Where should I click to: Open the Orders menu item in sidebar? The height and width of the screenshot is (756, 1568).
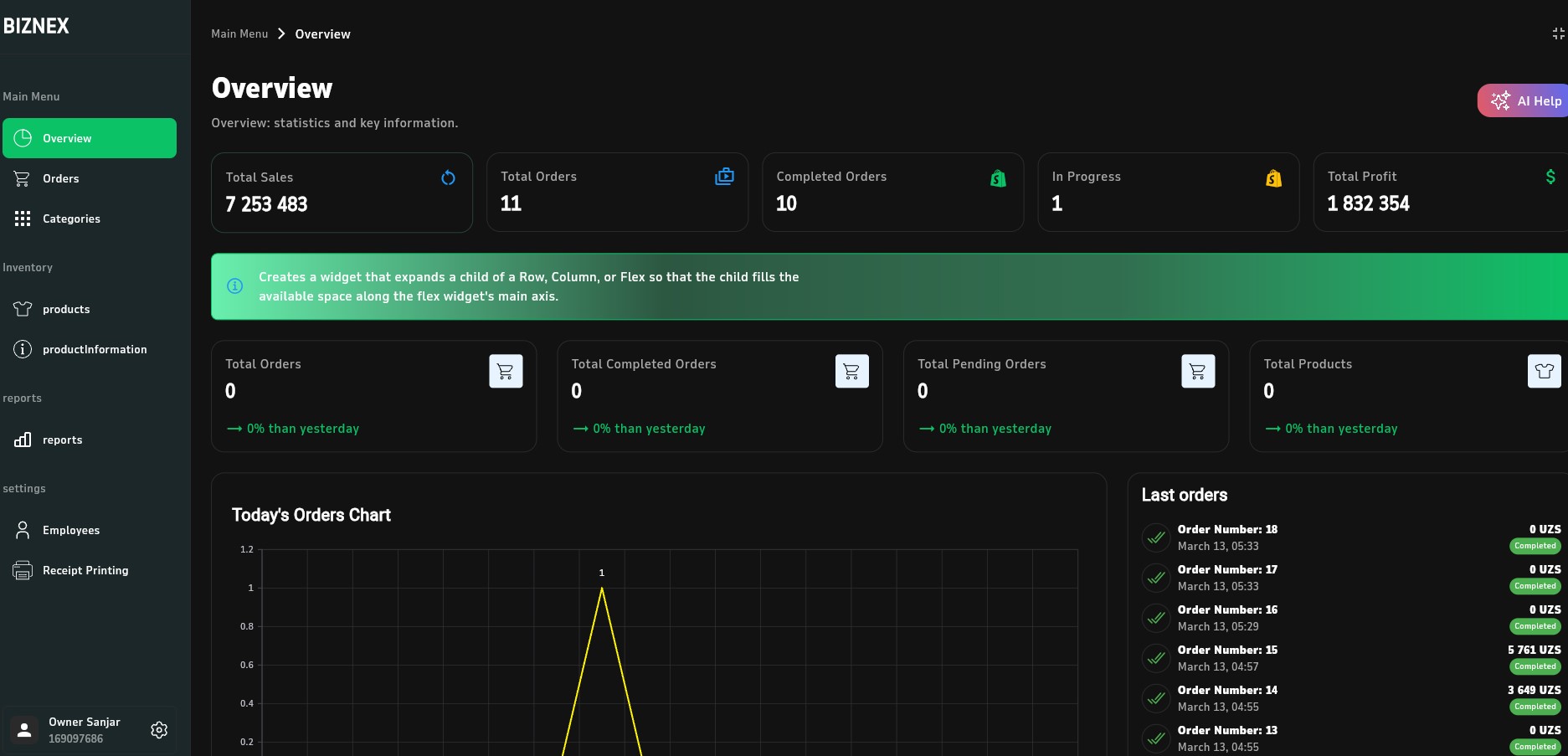coord(61,178)
